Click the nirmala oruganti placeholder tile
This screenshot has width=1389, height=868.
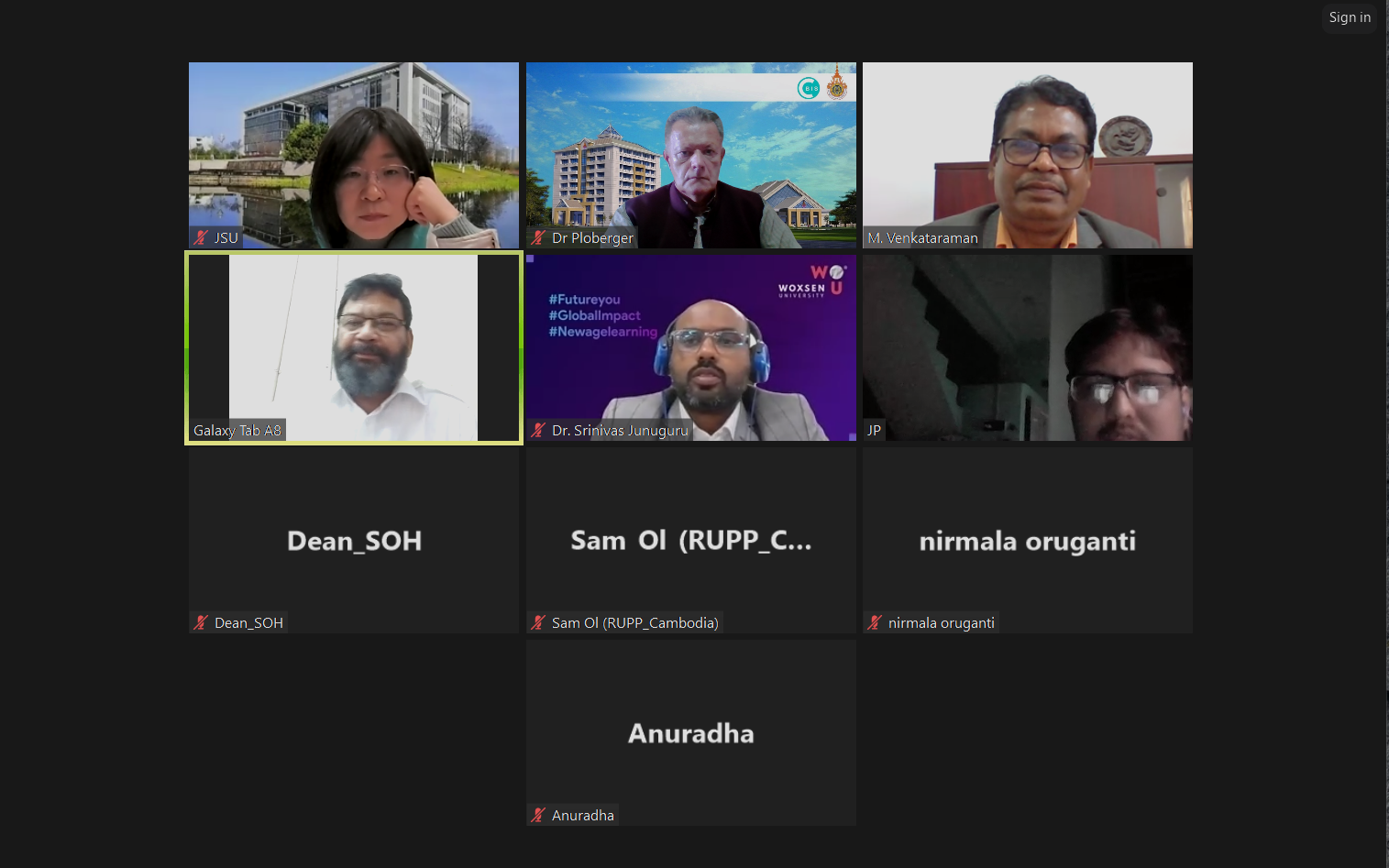(x=1028, y=540)
